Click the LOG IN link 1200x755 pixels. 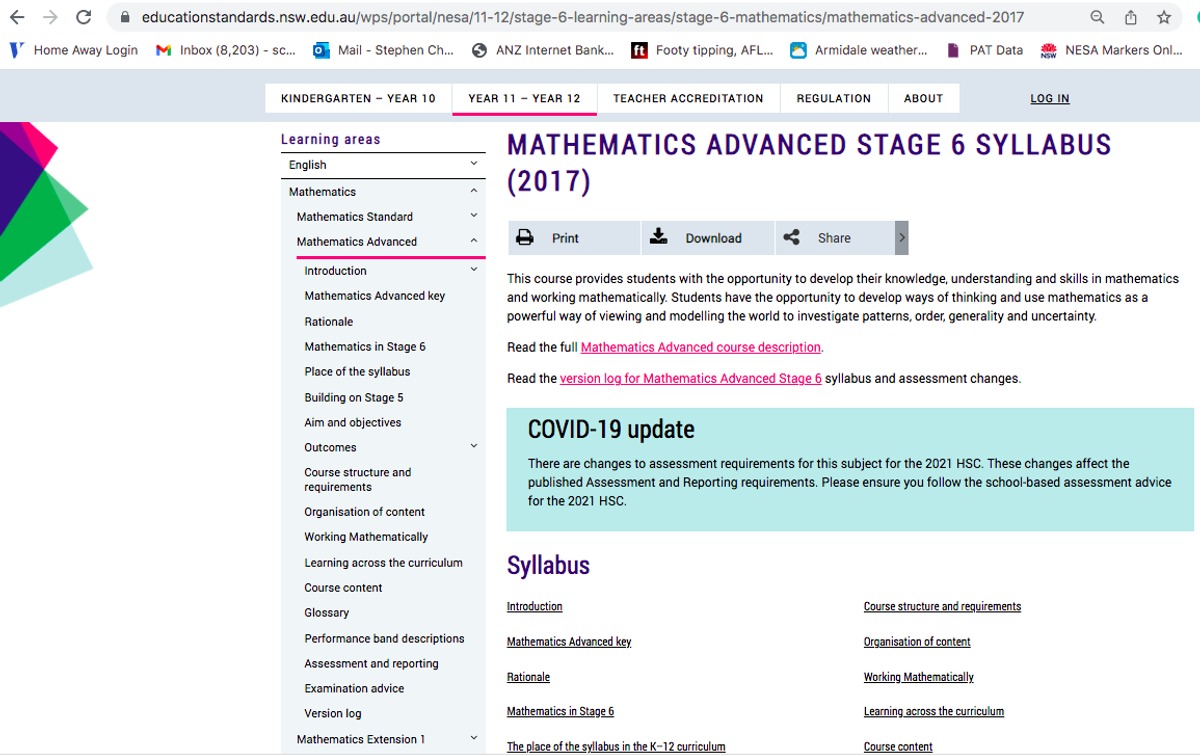tap(1050, 98)
